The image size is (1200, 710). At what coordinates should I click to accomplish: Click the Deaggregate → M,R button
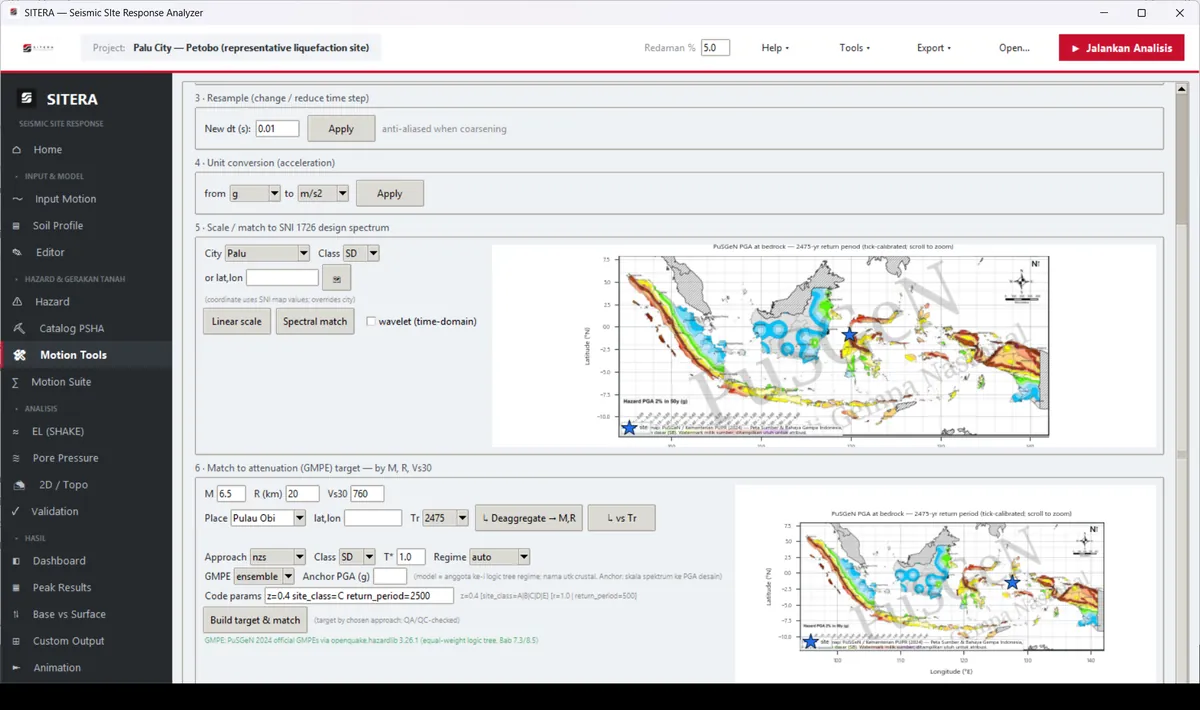529,518
